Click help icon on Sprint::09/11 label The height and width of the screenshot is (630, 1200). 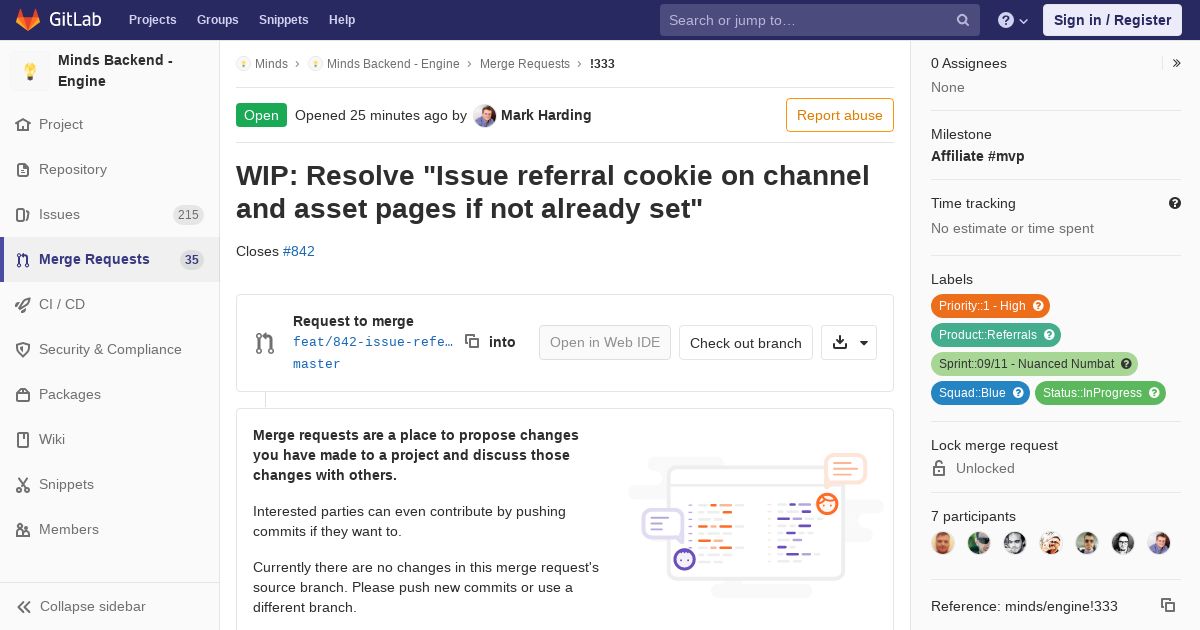[1126, 364]
